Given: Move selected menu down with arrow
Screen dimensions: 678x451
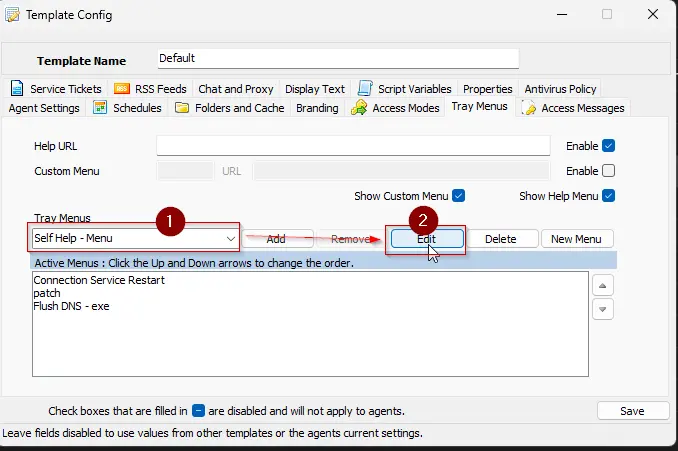Looking at the screenshot, I should click(x=603, y=309).
